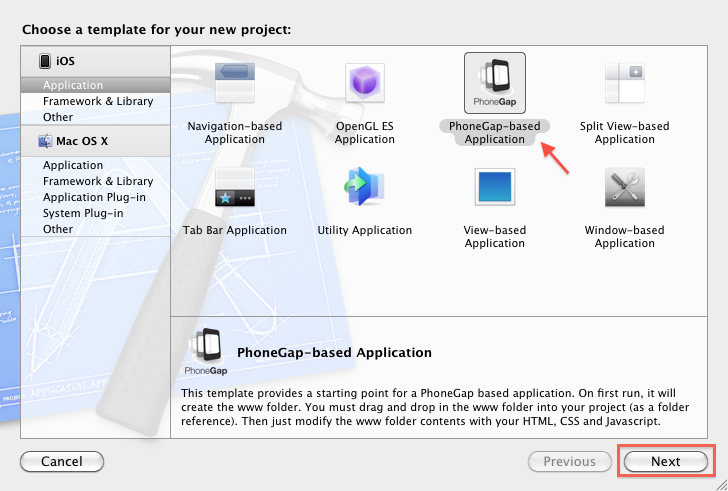
Task: Click the Next button
Action: (x=666, y=461)
